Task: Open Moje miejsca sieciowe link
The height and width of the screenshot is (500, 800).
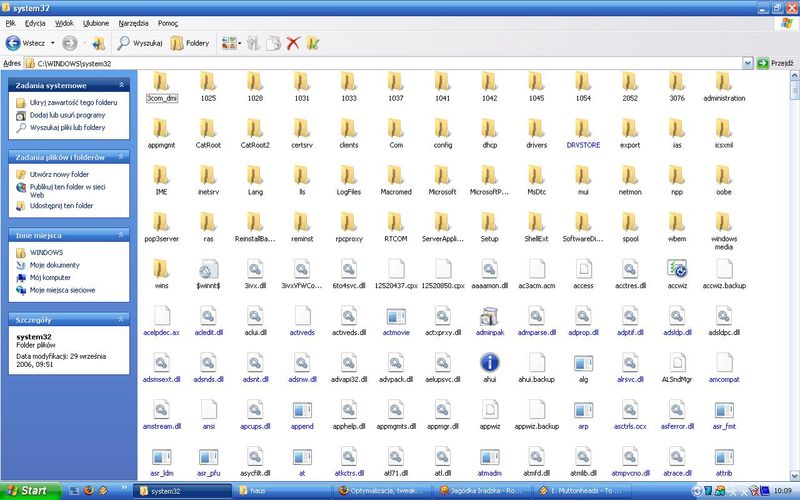Action: (62, 290)
